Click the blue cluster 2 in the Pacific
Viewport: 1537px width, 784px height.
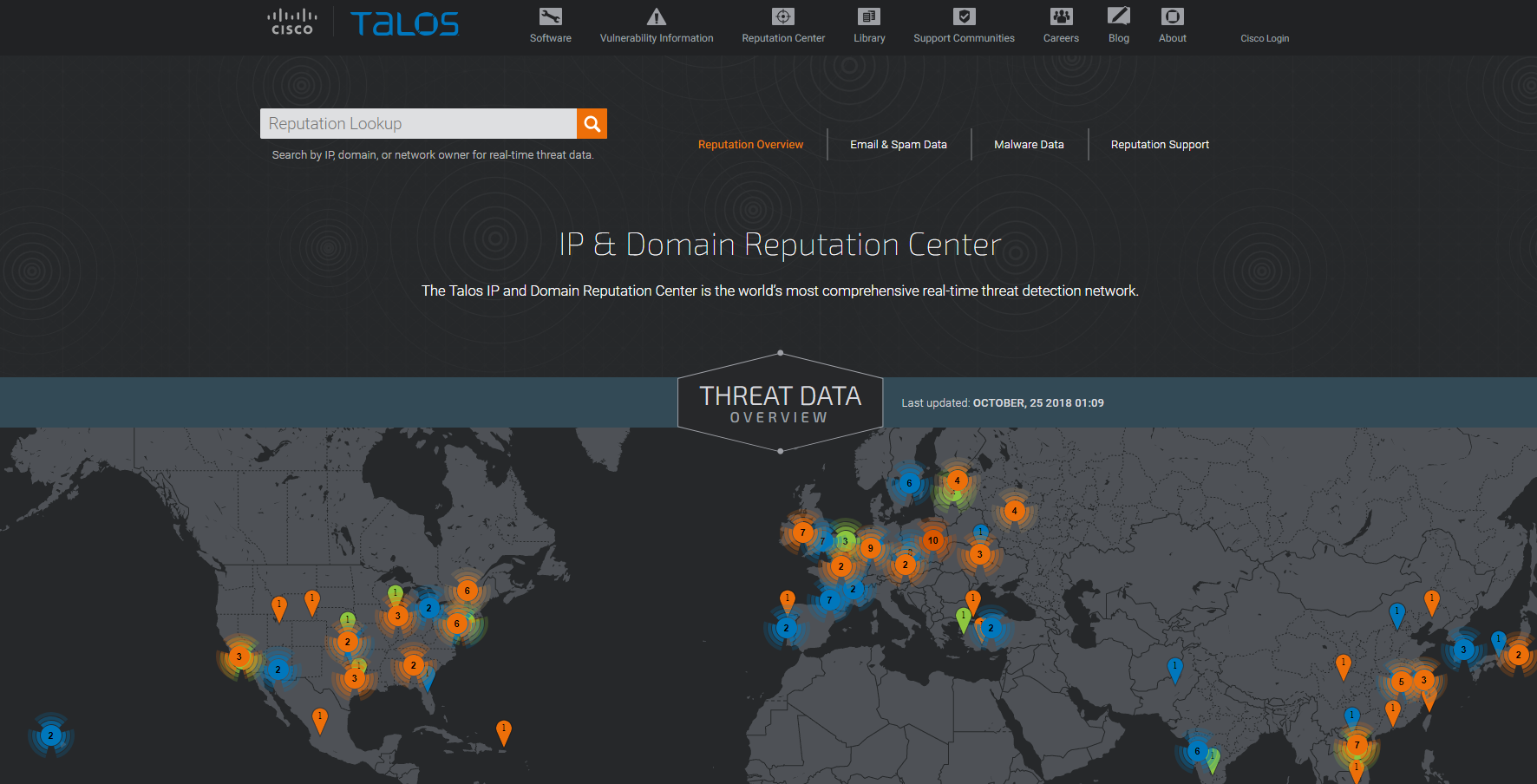tap(50, 735)
